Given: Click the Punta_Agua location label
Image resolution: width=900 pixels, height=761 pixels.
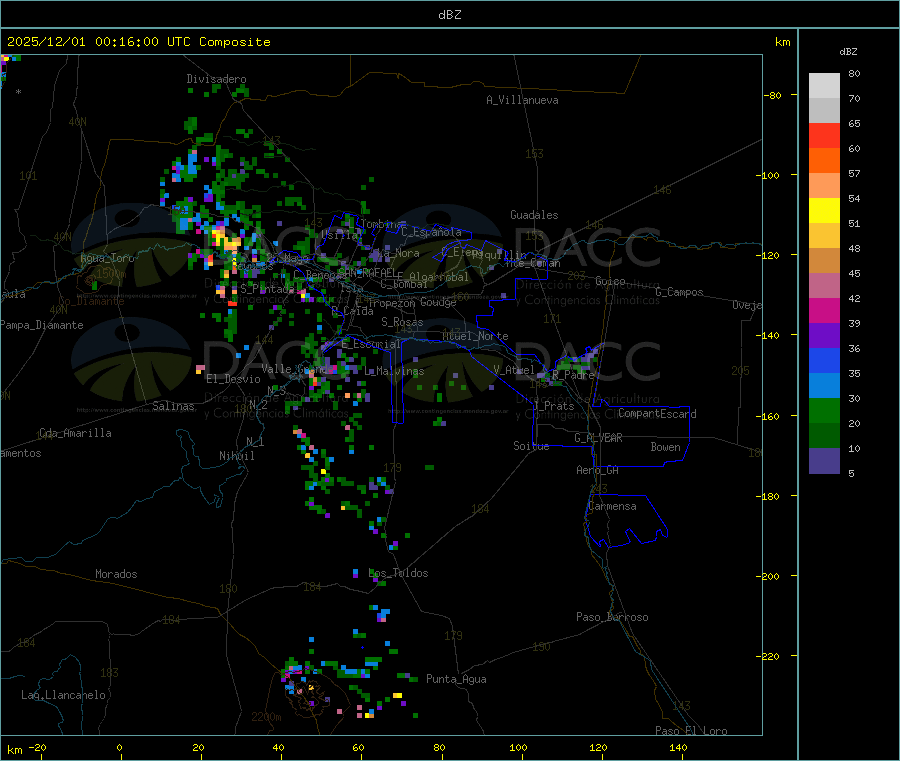Looking at the screenshot, I should tap(456, 679).
